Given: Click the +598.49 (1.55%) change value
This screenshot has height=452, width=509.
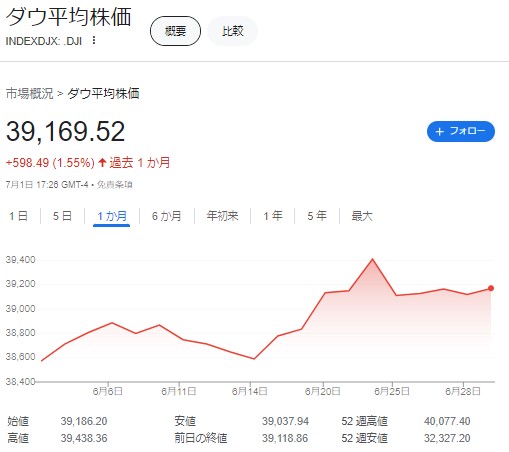Looking at the screenshot, I should (50, 163).
